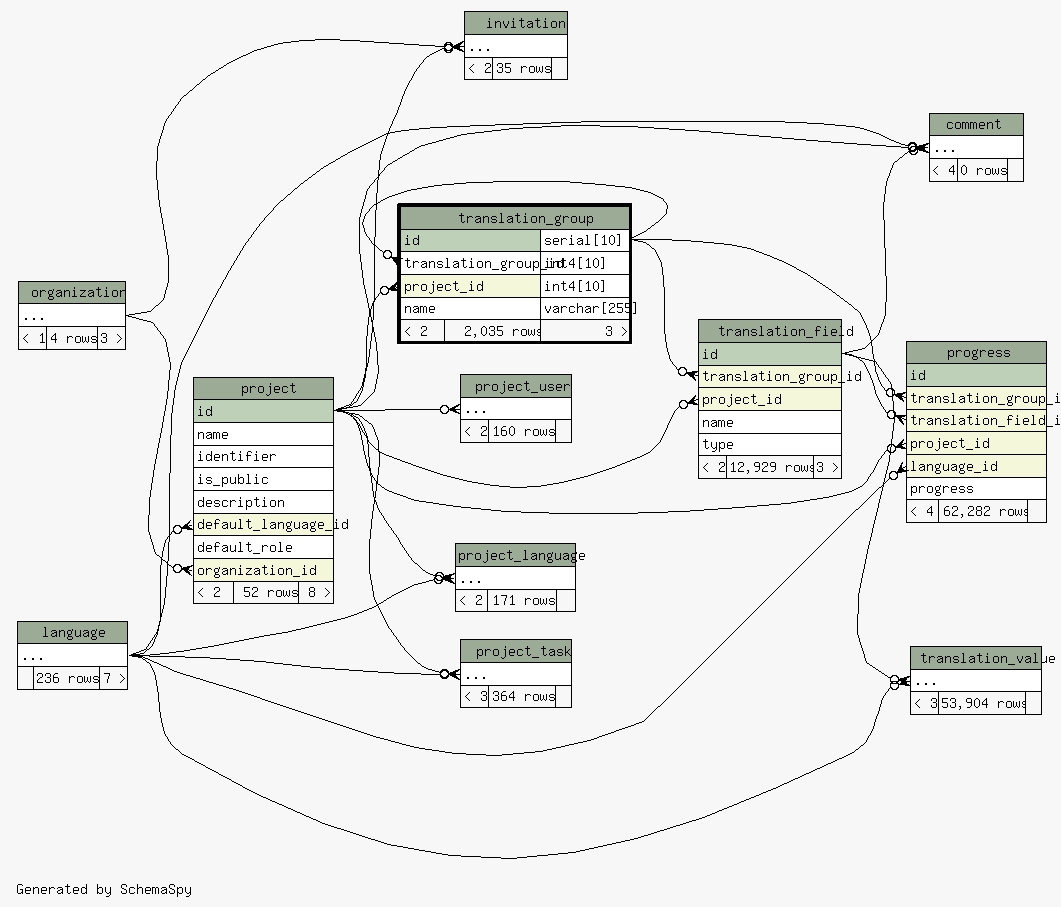Open the project_task table header
Screen dimensions: 1061x907
516,651
